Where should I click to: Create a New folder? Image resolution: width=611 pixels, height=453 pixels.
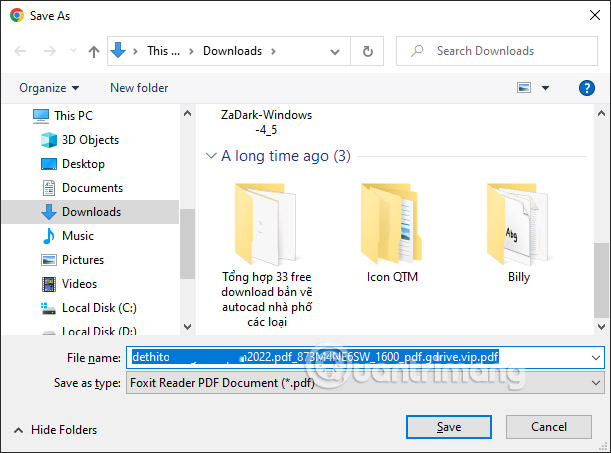[139, 88]
